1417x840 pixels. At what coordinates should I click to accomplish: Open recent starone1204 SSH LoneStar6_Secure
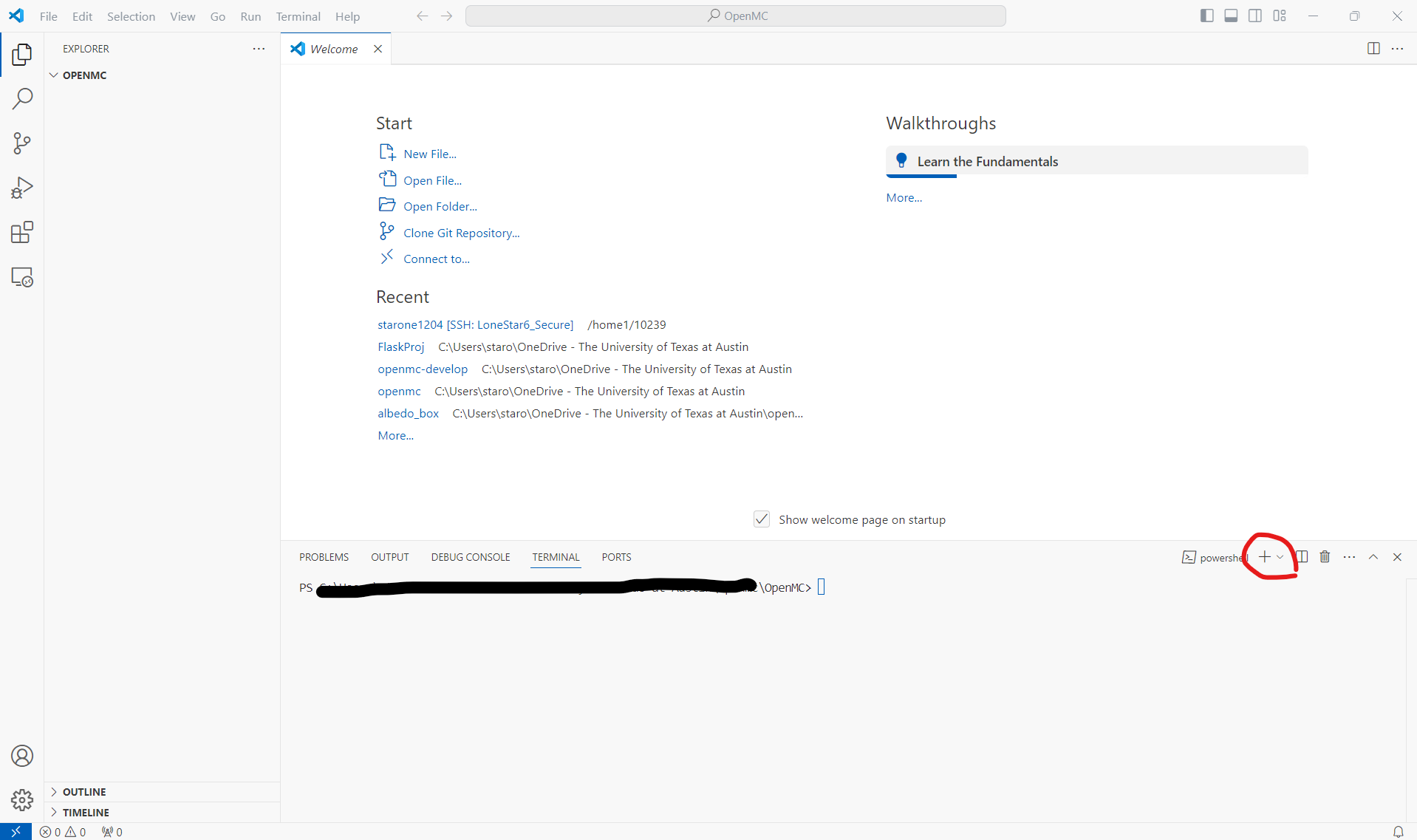[475, 324]
